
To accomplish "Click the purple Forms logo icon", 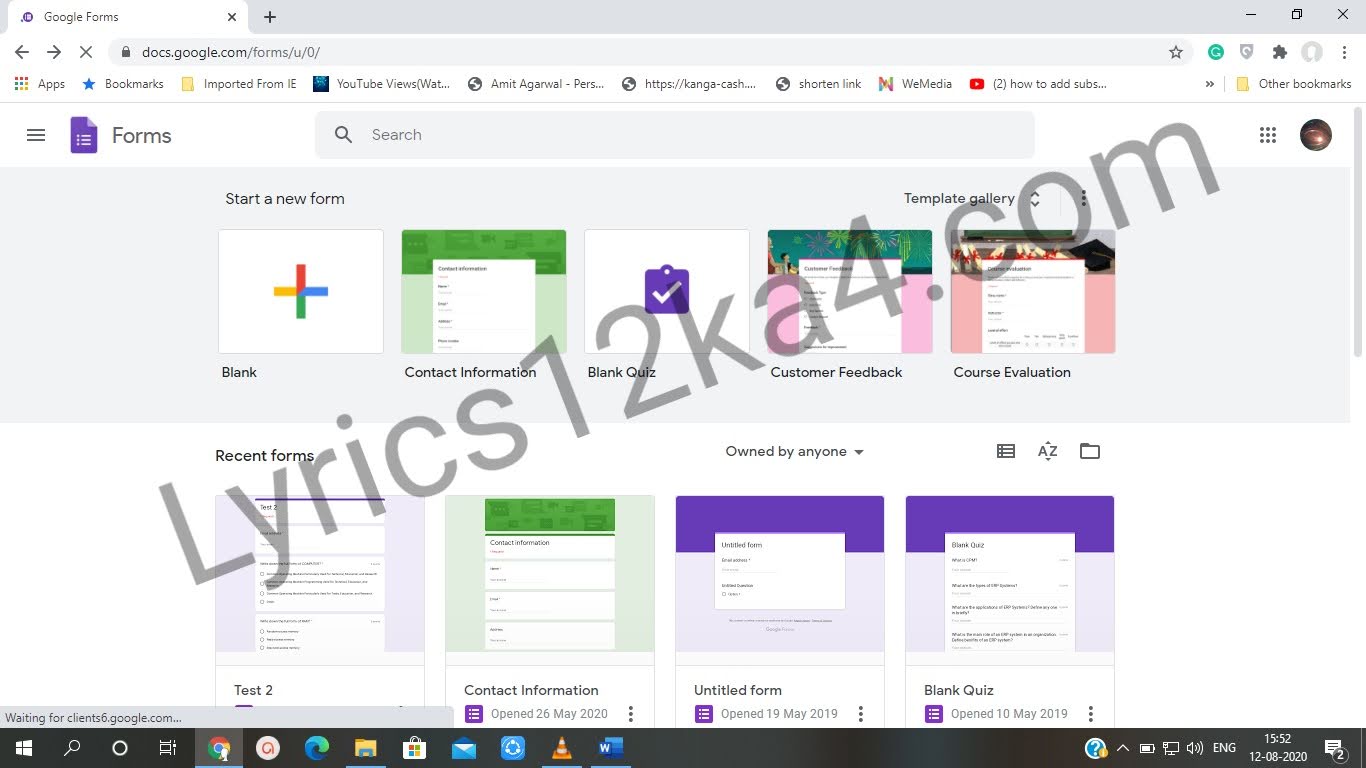I will (x=84, y=135).
